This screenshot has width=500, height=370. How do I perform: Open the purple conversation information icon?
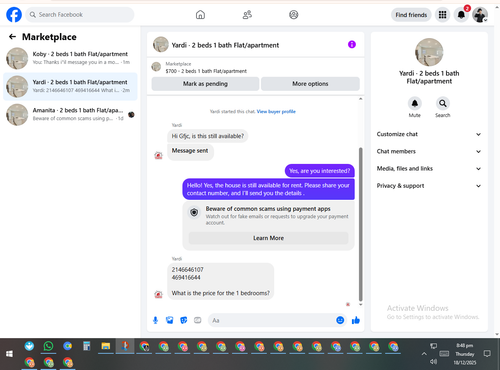point(352,44)
